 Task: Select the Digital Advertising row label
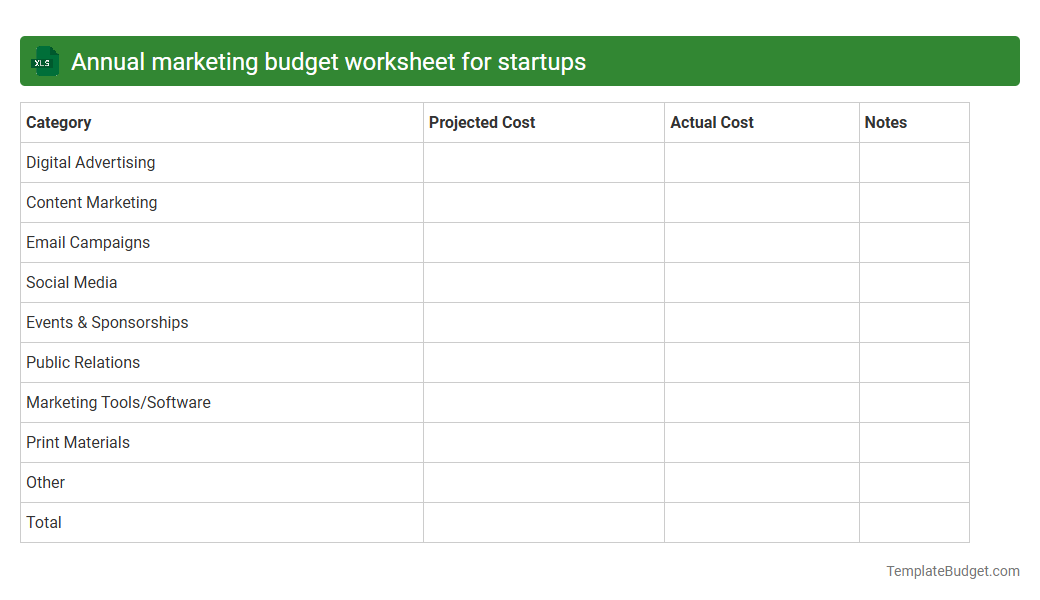pyautogui.click(x=90, y=162)
